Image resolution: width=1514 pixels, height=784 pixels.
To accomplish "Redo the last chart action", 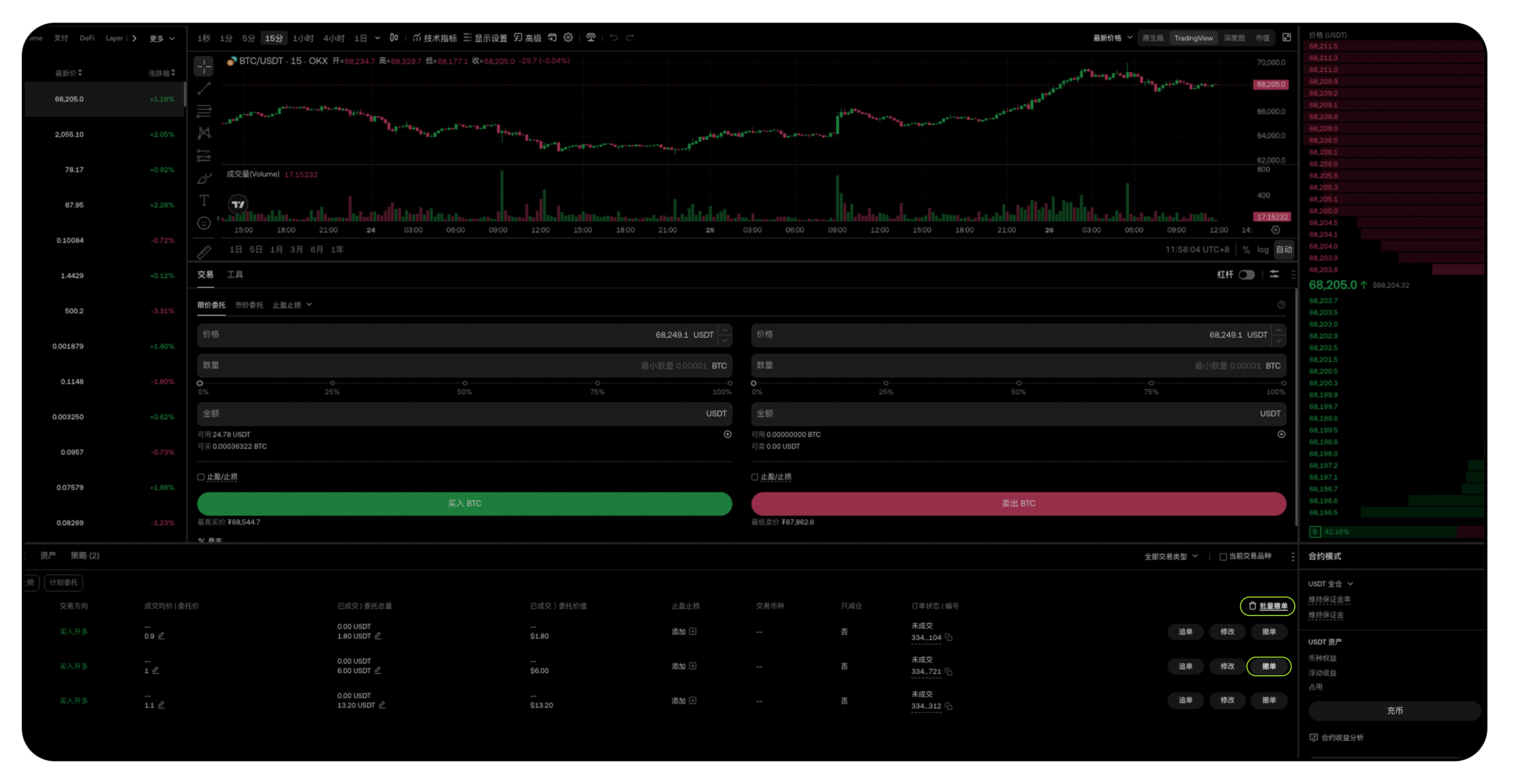I will 630,38.
